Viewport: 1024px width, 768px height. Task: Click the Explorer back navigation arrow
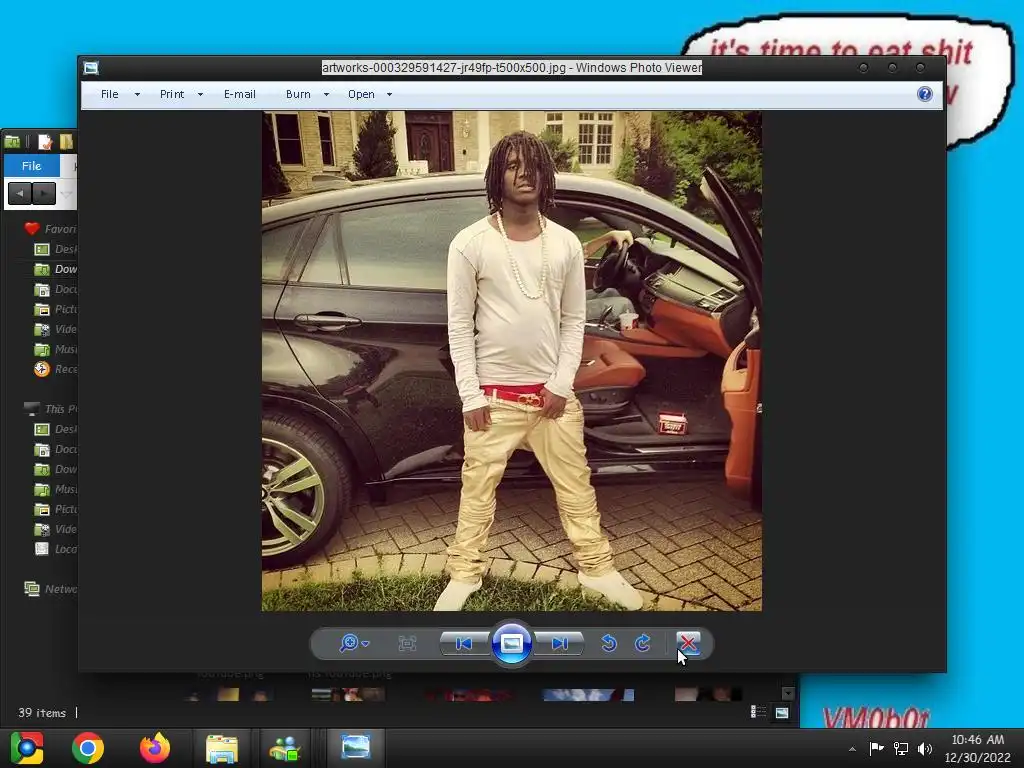(x=20, y=193)
